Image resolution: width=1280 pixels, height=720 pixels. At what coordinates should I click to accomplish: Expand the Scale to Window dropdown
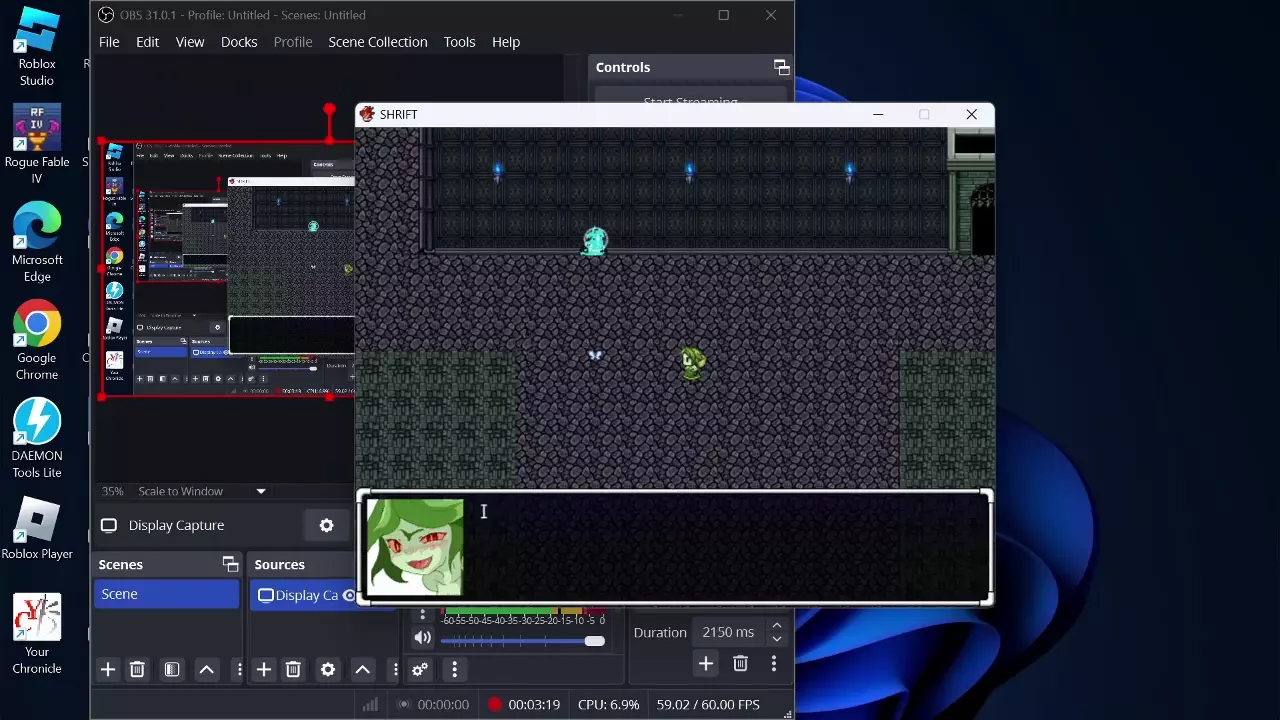pyautogui.click(x=261, y=491)
